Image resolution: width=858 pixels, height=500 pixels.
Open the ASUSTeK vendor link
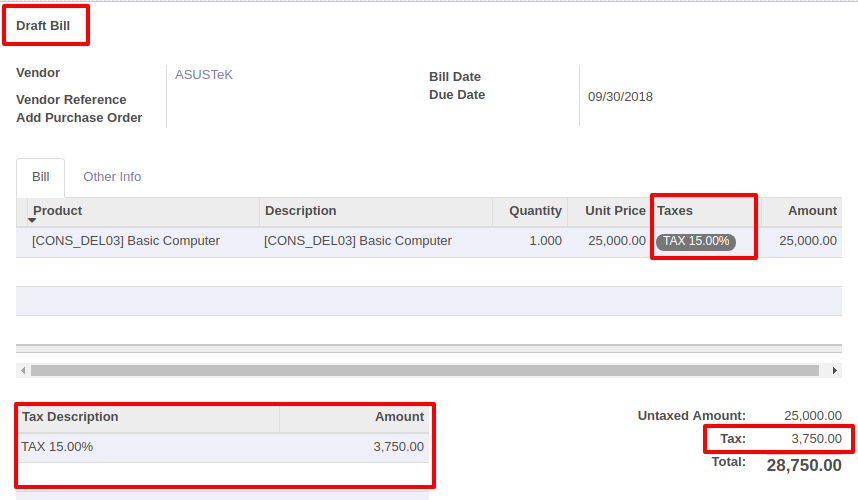click(204, 75)
